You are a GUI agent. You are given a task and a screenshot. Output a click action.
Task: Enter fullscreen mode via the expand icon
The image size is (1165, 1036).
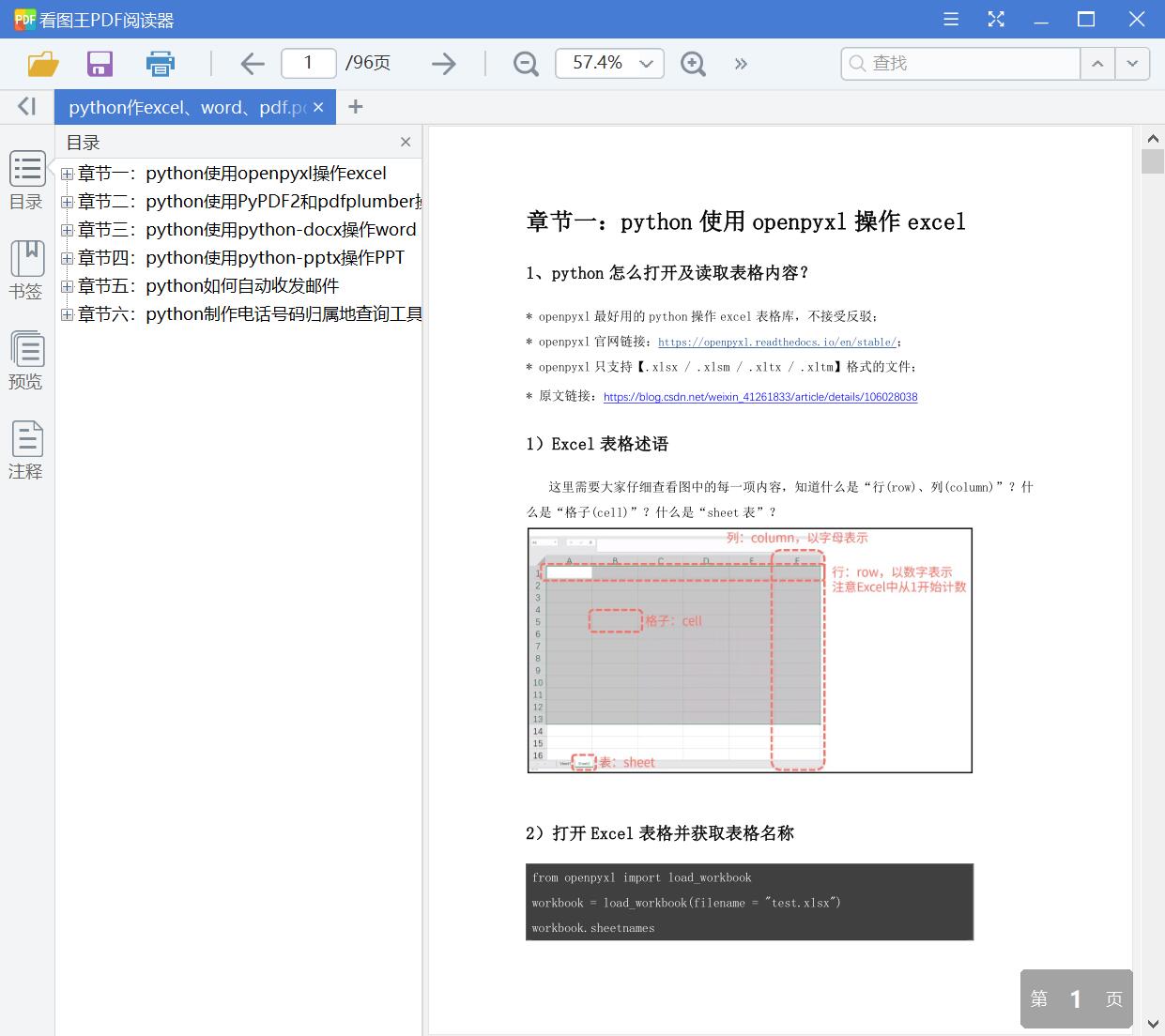pyautogui.click(x=996, y=19)
